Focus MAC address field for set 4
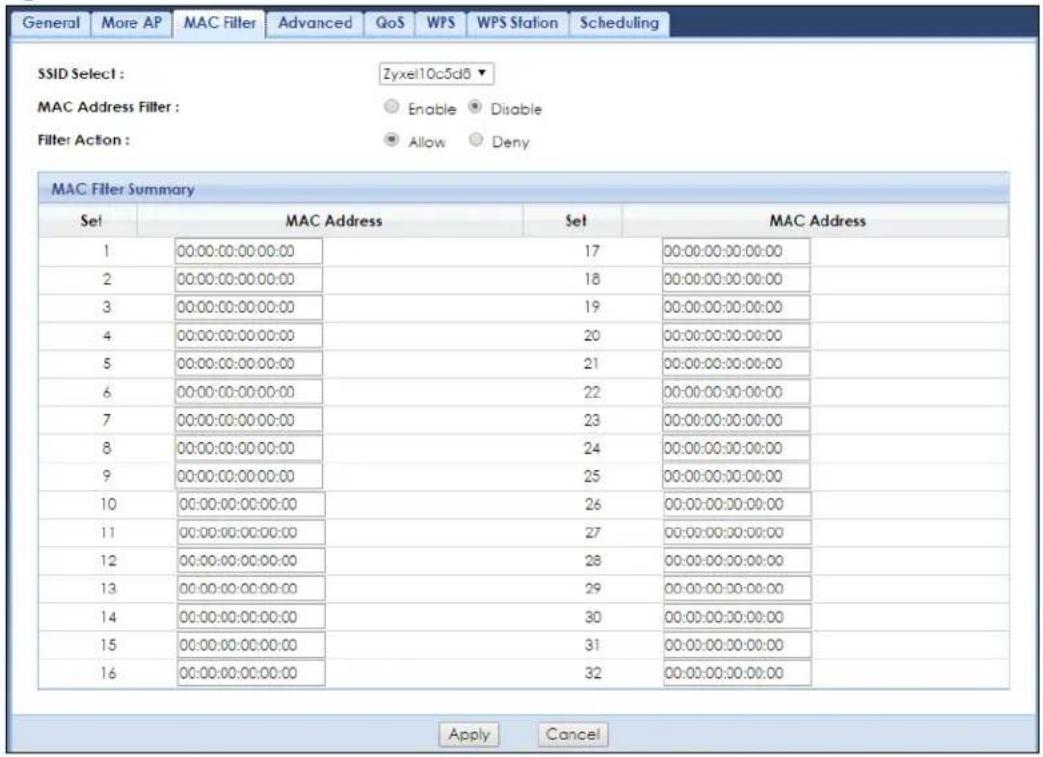The width and height of the screenshot is (1043, 757). [249, 336]
